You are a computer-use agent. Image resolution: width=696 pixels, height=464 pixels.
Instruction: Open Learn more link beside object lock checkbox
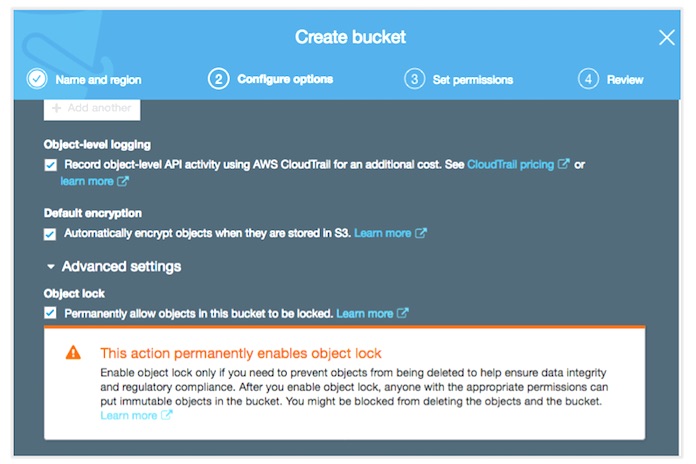coord(365,314)
